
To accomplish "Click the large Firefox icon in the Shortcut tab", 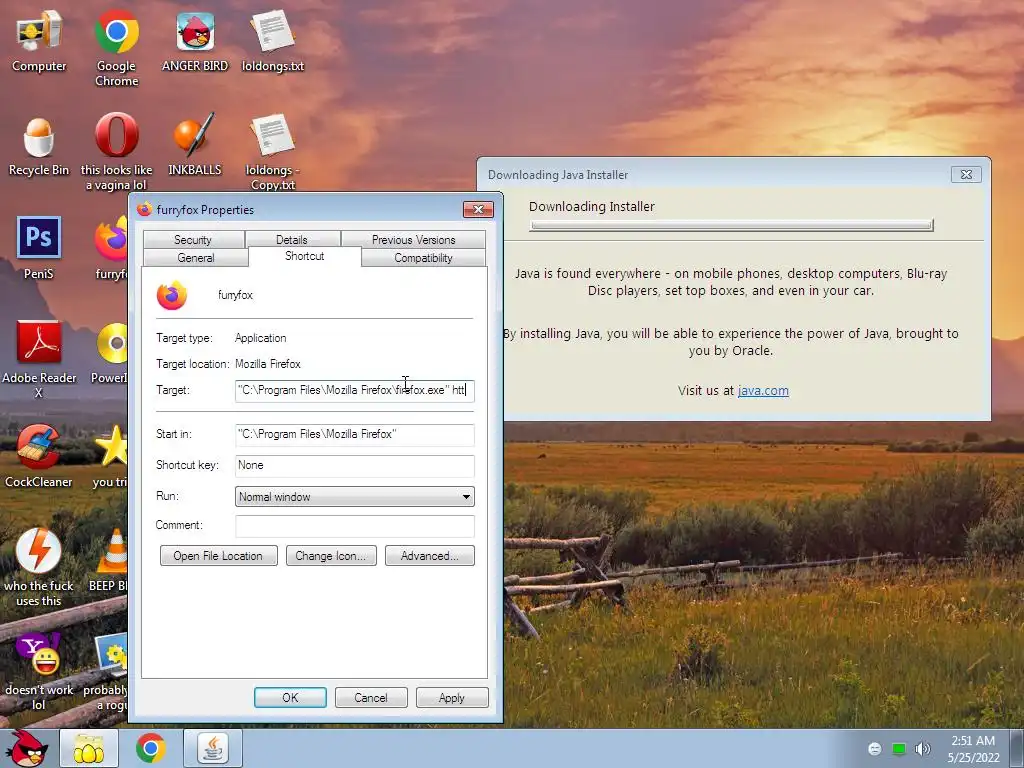I will coord(172,295).
